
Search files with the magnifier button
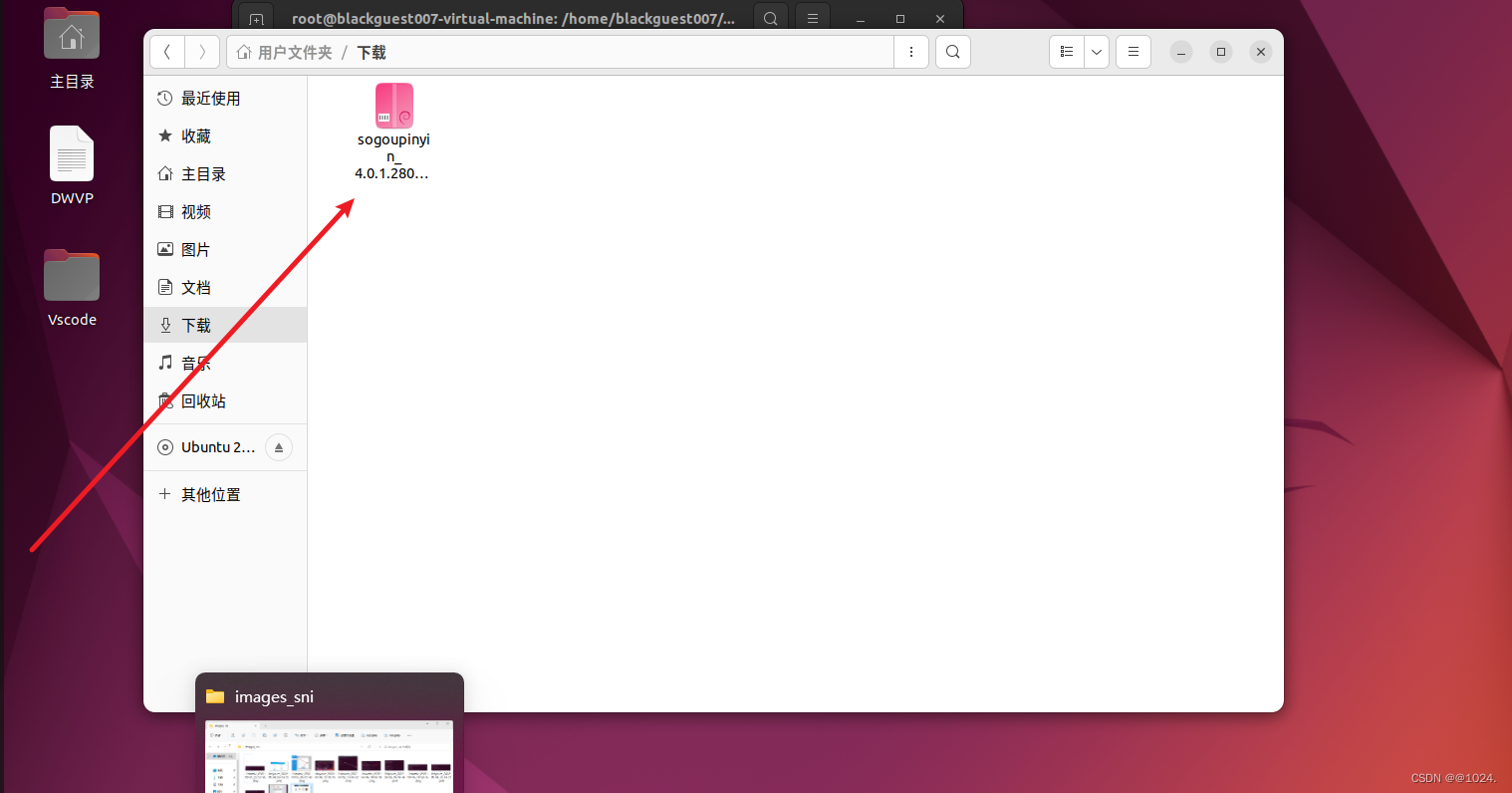pyautogui.click(x=953, y=52)
